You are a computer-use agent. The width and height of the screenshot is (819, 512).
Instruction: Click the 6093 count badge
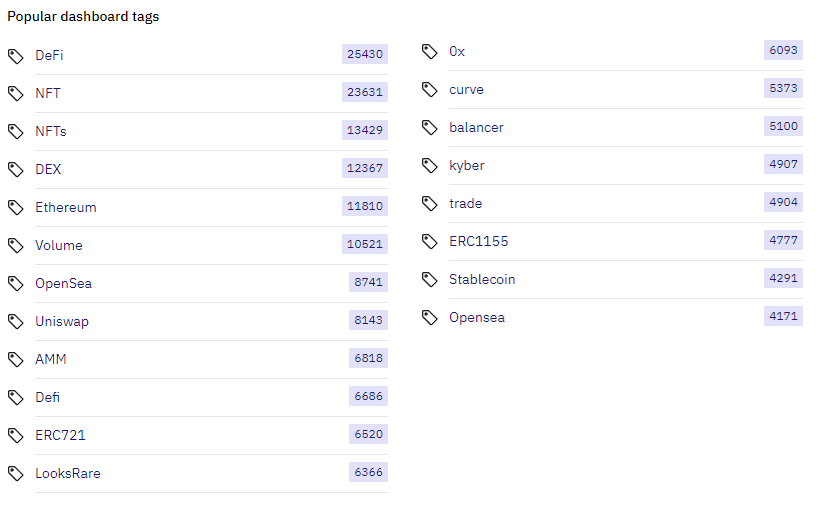click(x=783, y=50)
